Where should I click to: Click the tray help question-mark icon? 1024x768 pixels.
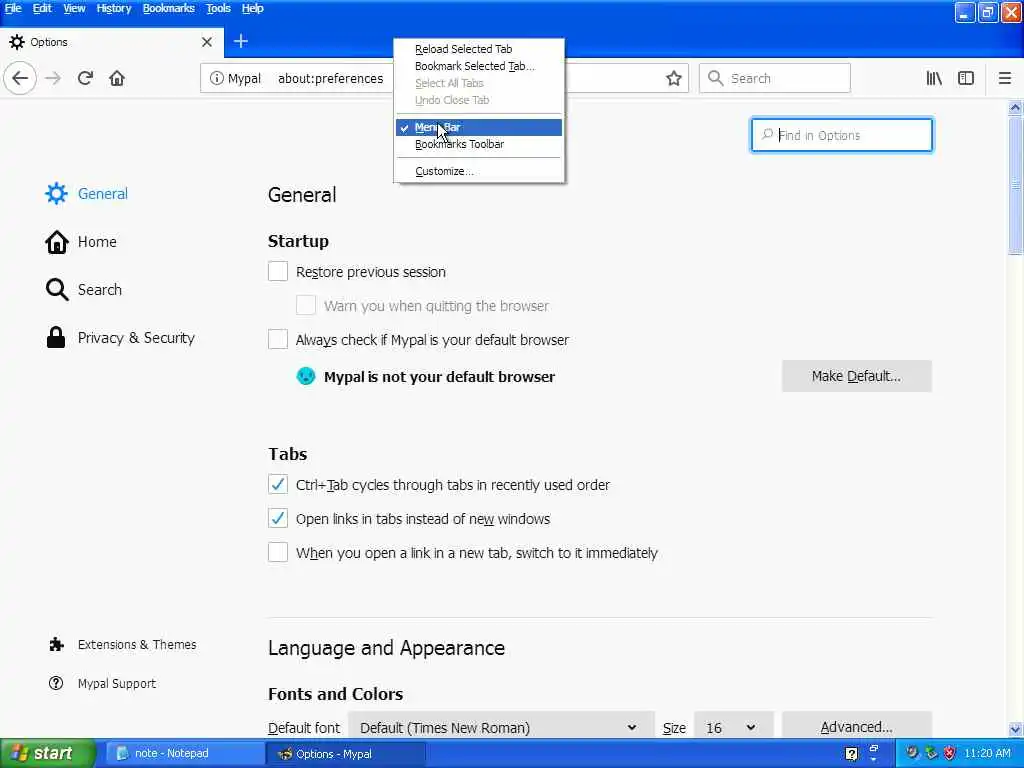click(851, 754)
